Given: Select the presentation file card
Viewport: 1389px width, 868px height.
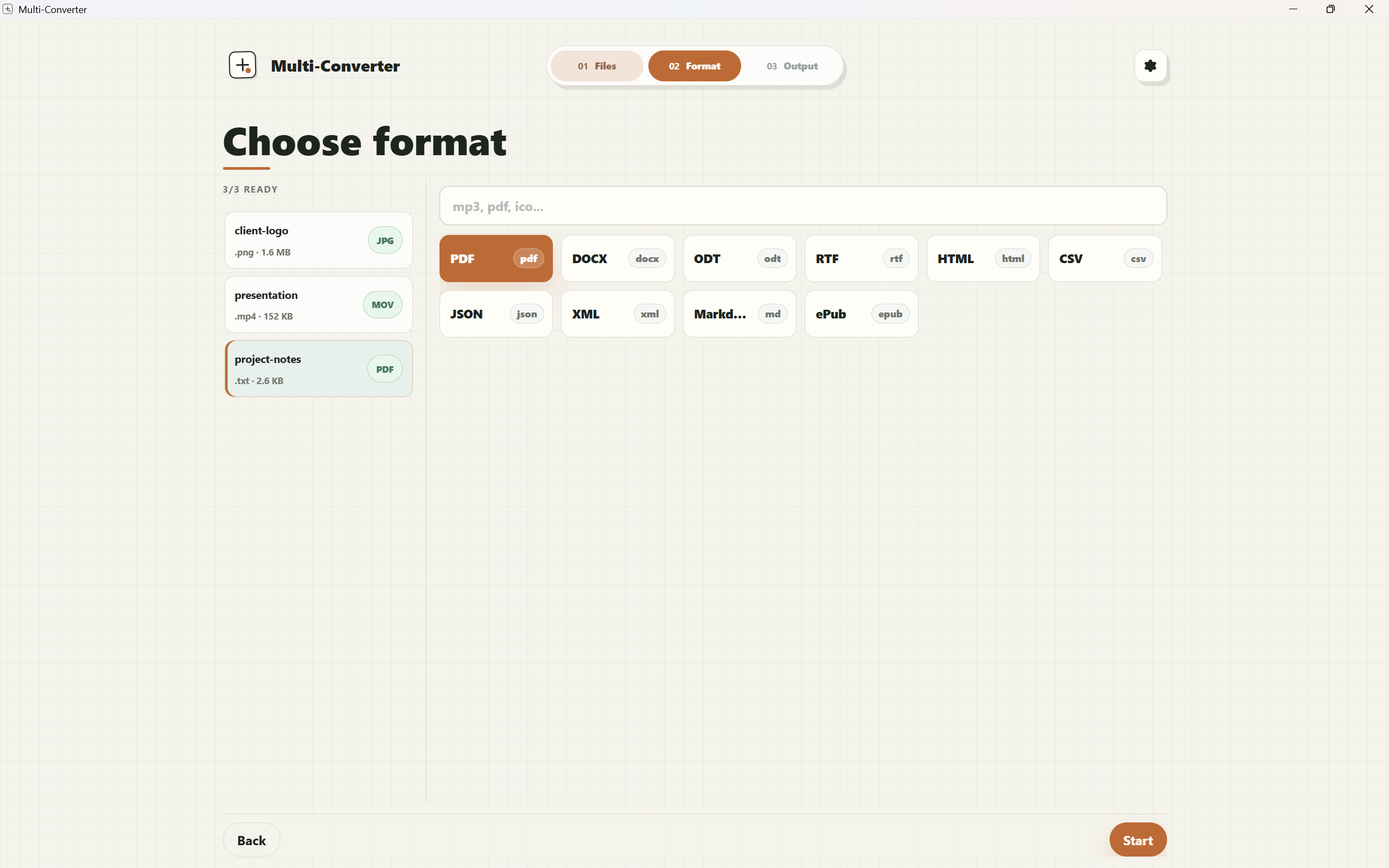Looking at the screenshot, I should pos(318,305).
